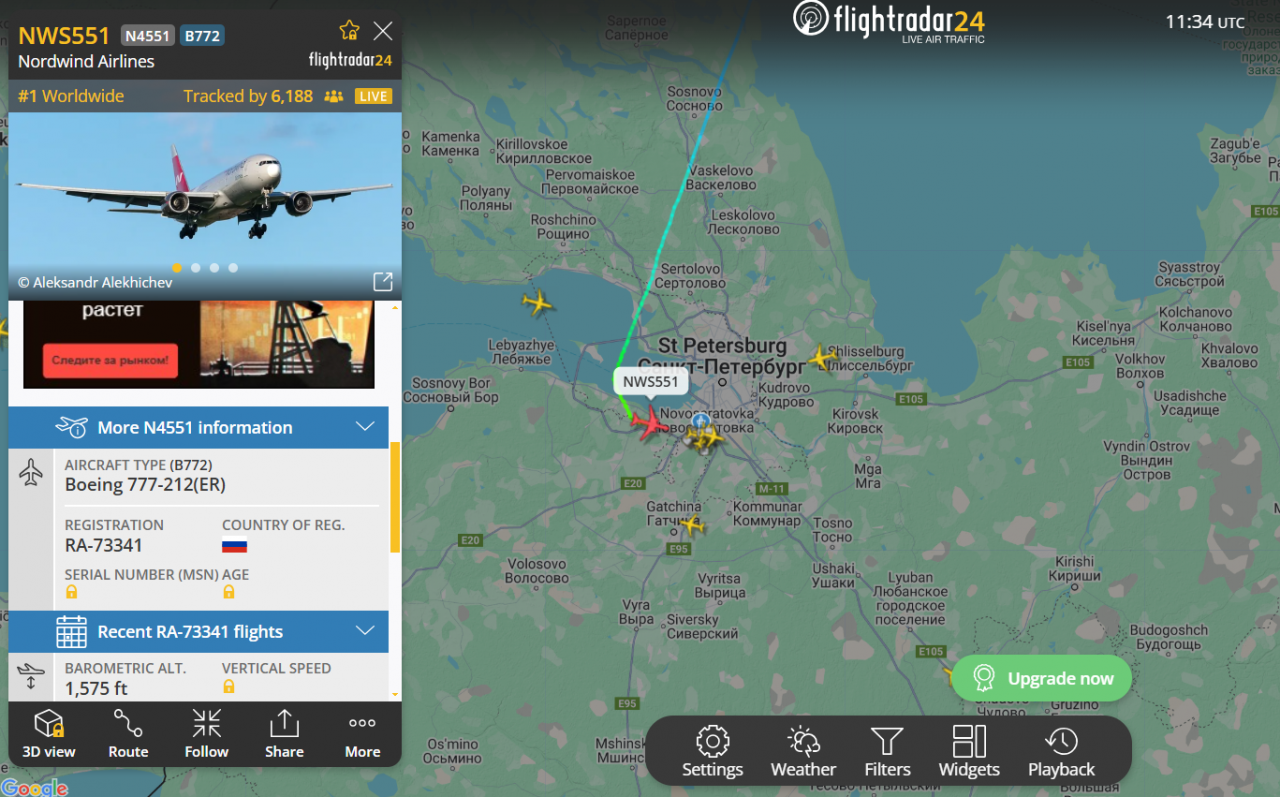Select the fourth photo carousel dot
This screenshot has width=1280, height=797.
click(x=233, y=268)
